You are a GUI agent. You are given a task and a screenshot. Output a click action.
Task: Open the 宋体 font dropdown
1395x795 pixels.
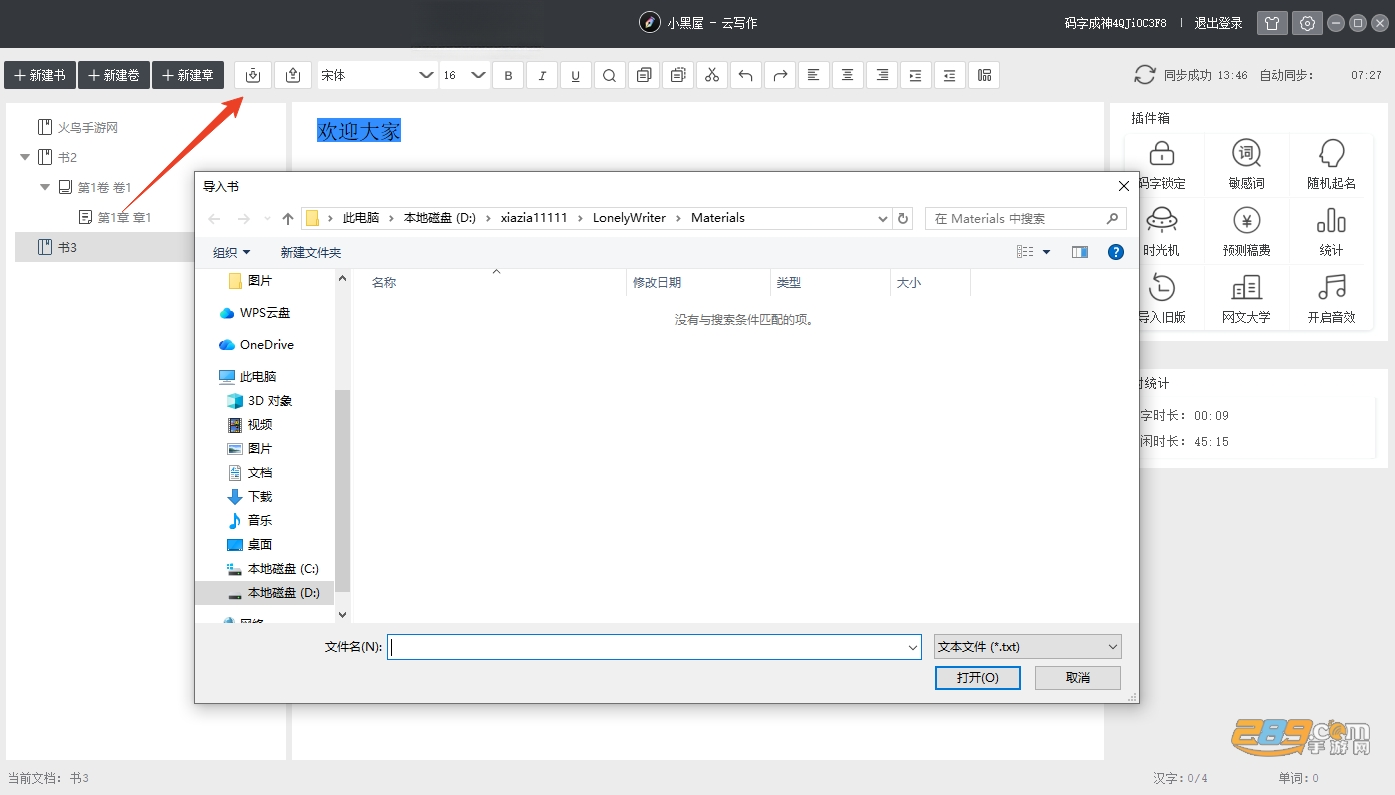377,75
